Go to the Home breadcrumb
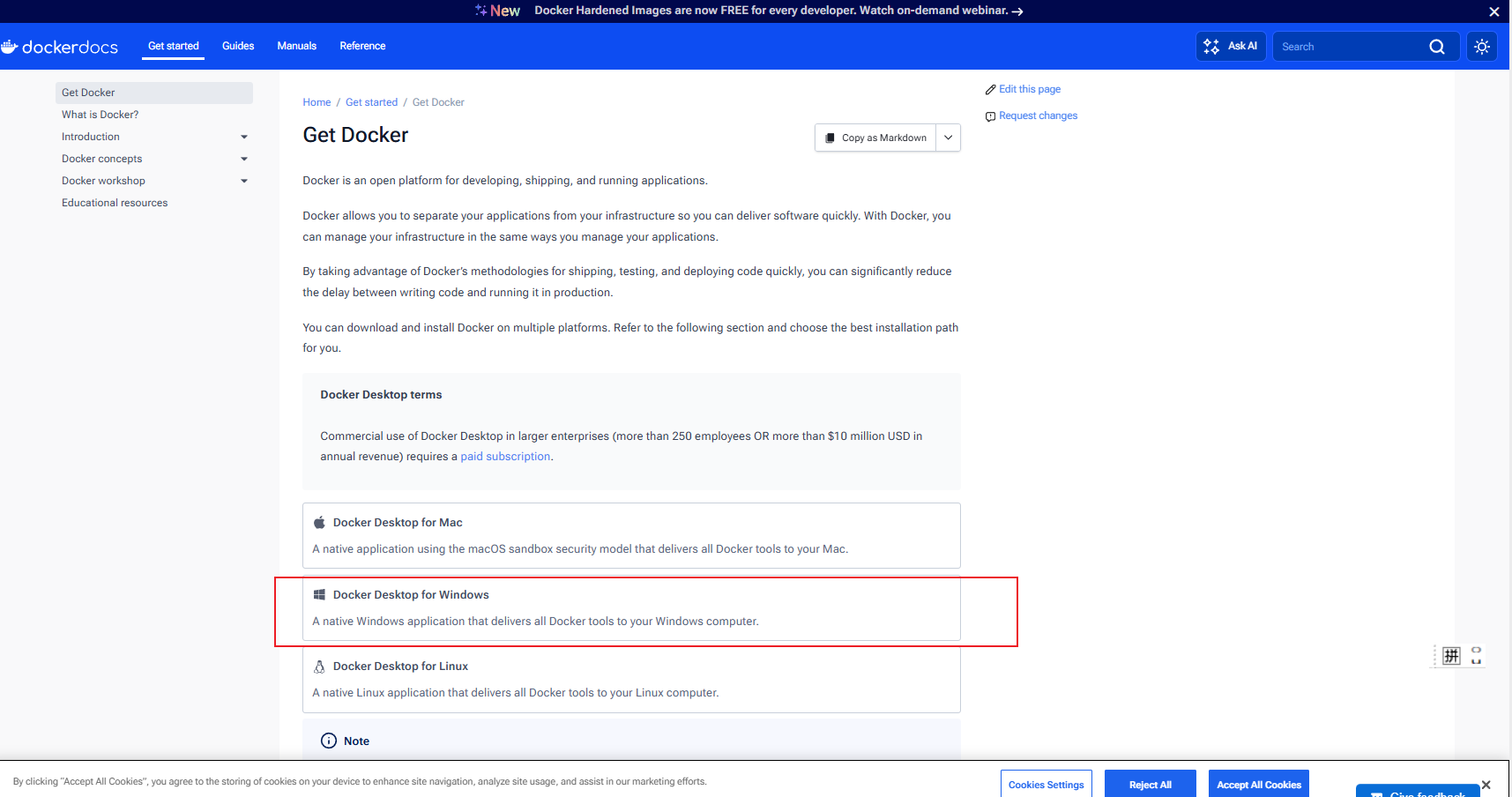1512x797 pixels. [x=317, y=102]
